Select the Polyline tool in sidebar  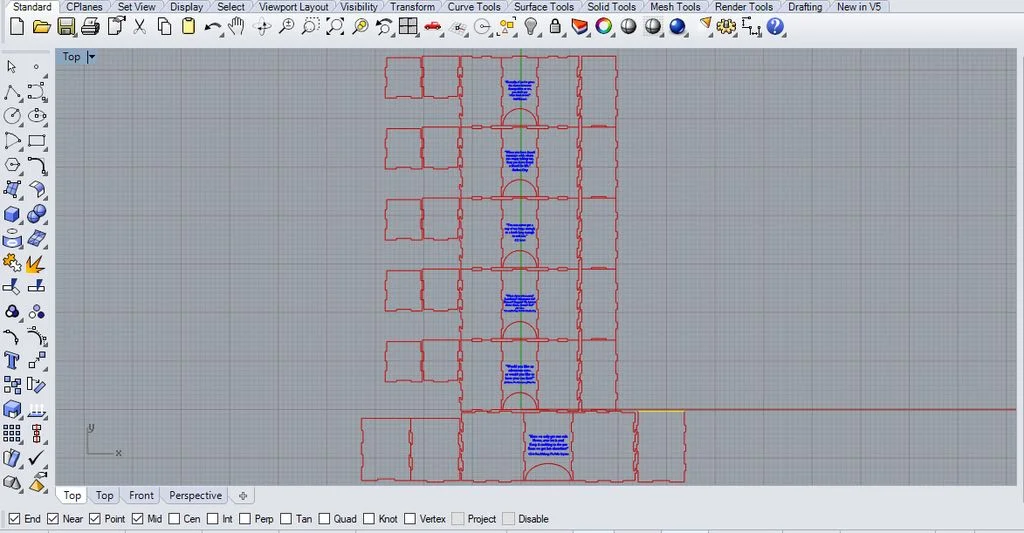pyautogui.click(x=12, y=91)
